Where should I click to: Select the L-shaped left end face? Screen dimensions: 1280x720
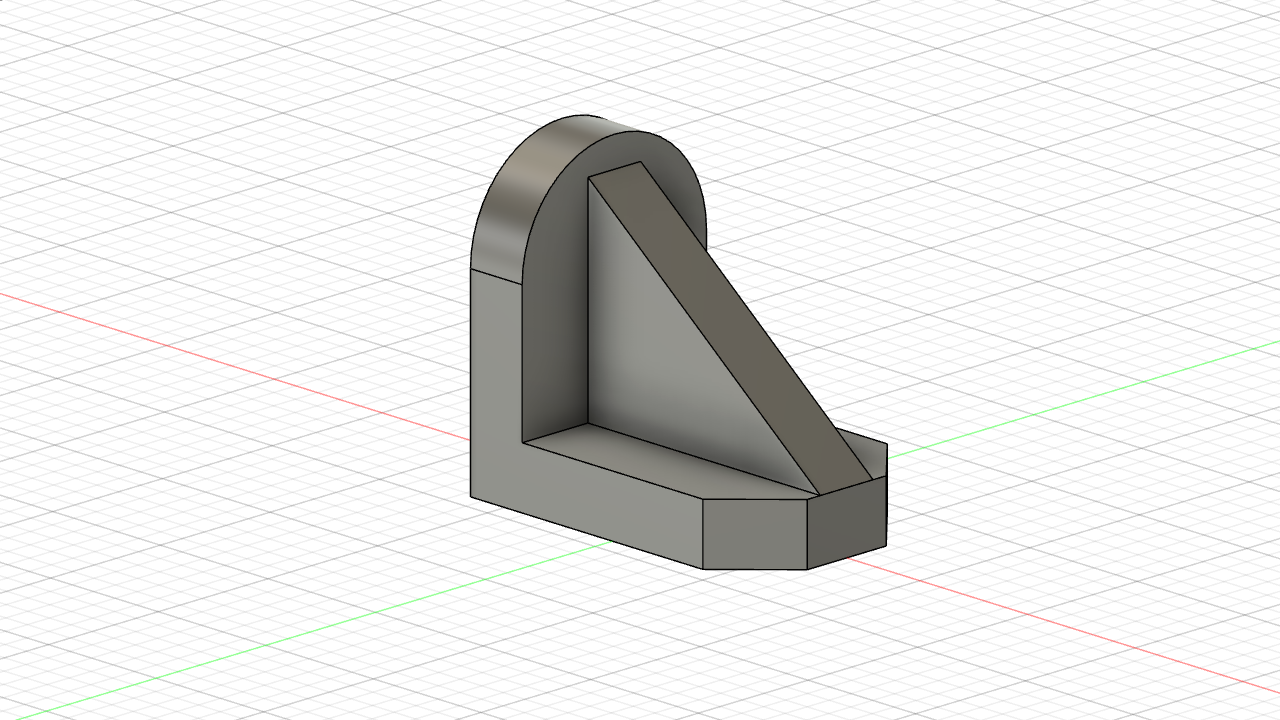point(496,390)
